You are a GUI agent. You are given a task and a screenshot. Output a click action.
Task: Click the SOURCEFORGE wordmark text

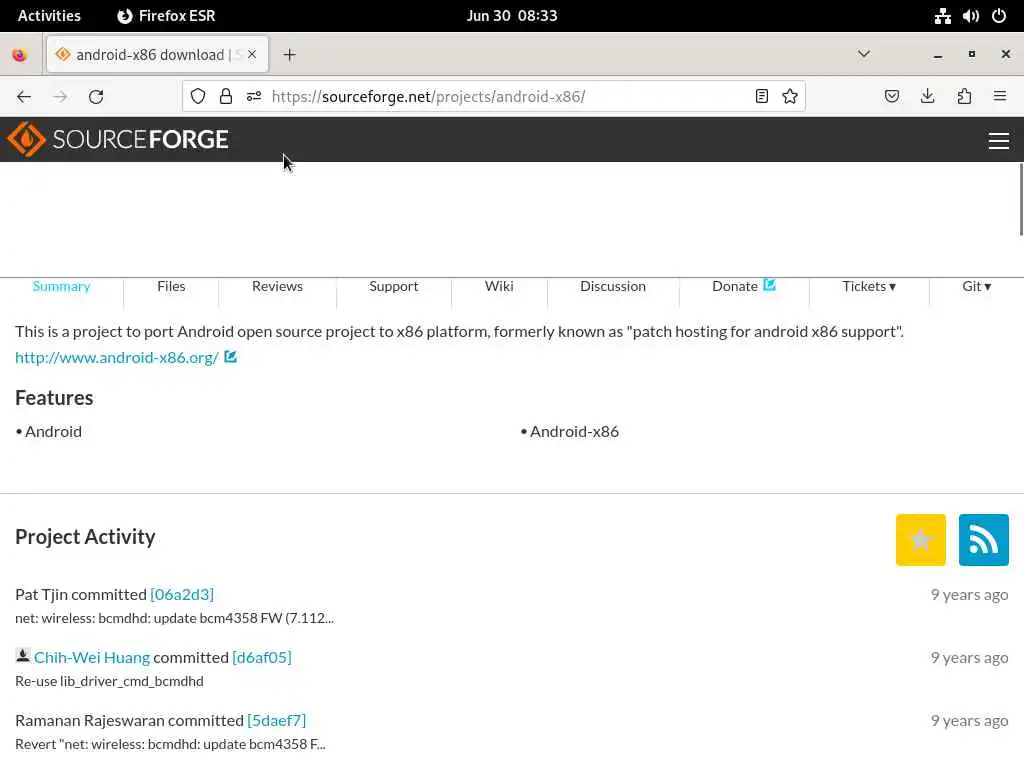pos(140,139)
